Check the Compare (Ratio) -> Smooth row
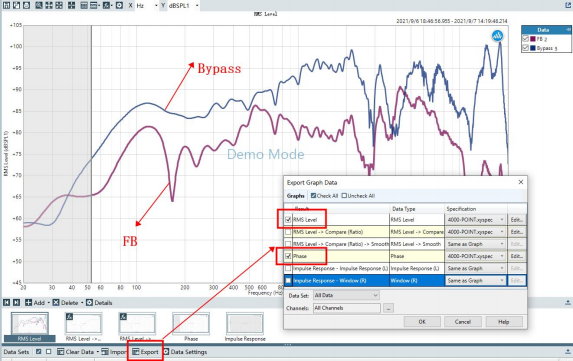The height and width of the screenshot is (361, 573). pyautogui.click(x=288, y=244)
